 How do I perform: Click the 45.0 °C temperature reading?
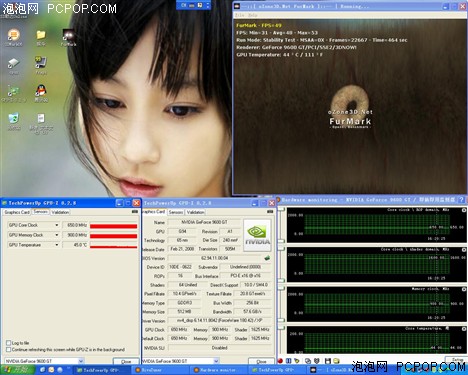[x=76, y=245]
